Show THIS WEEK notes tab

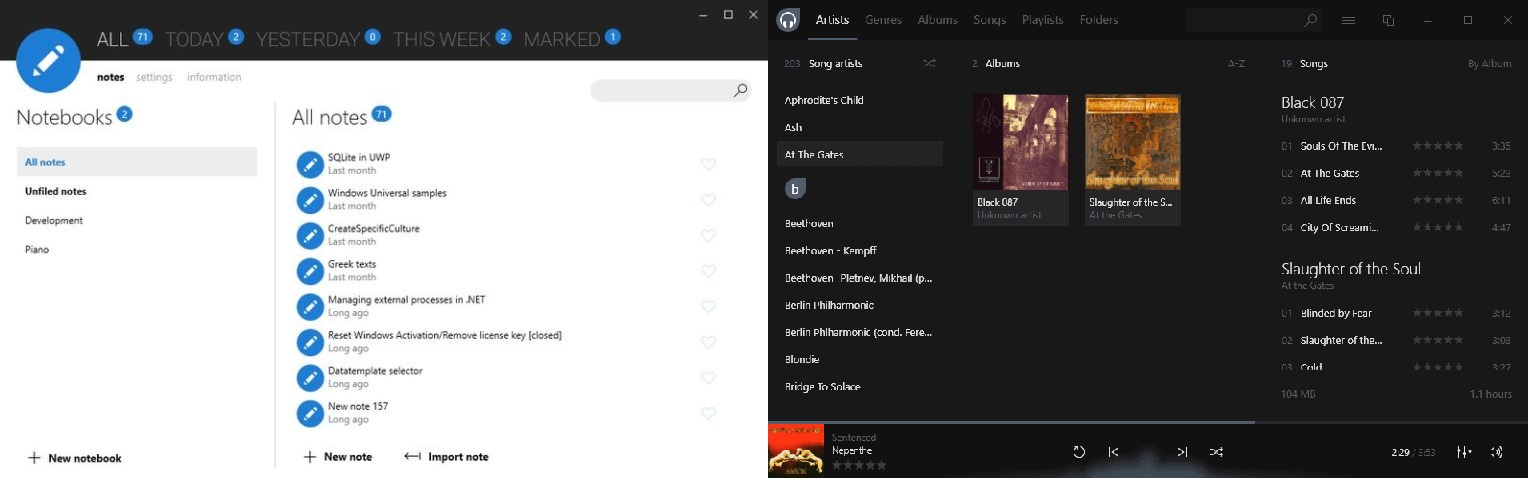click(441, 39)
